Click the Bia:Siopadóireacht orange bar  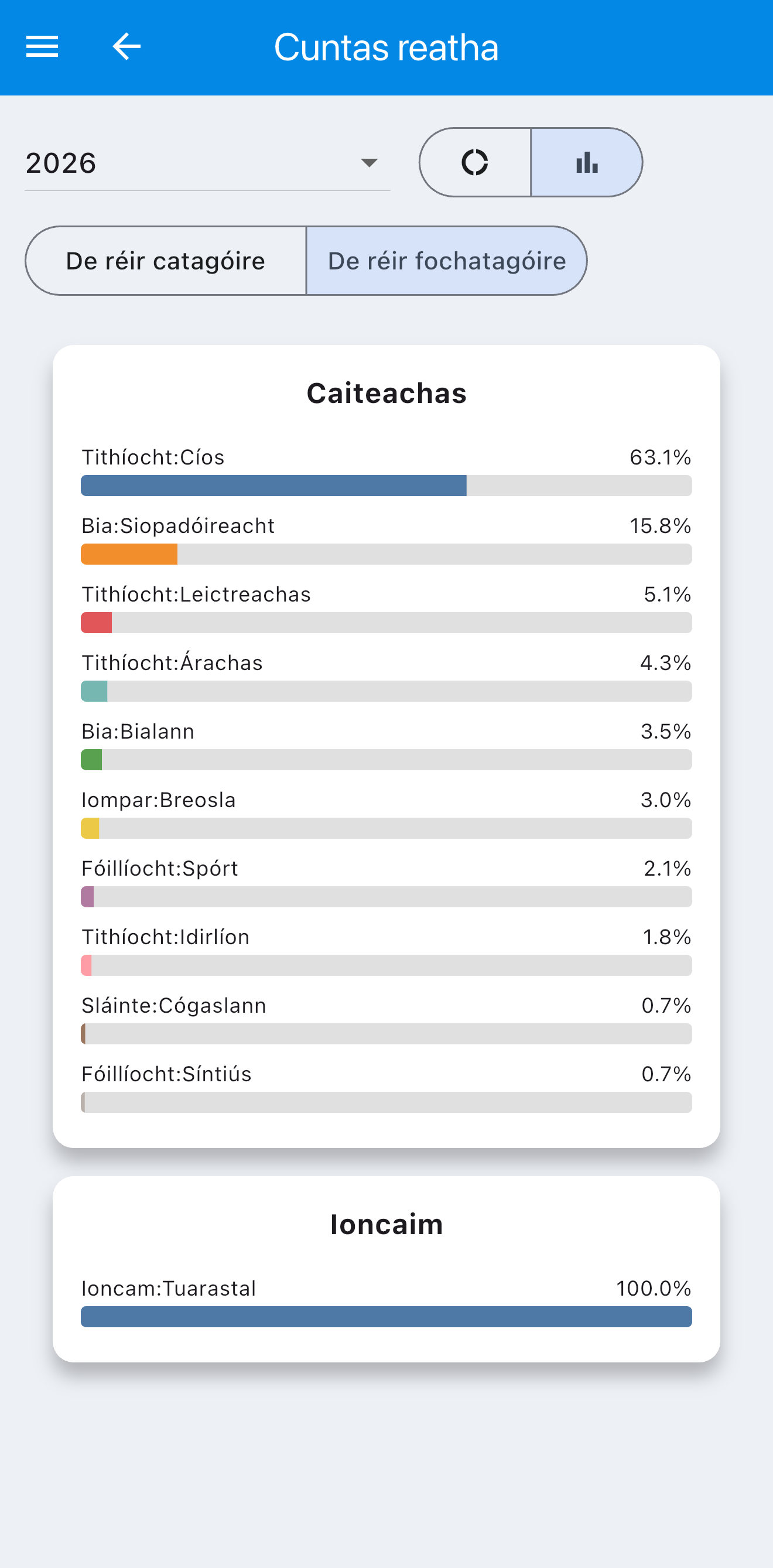tap(129, 555)
